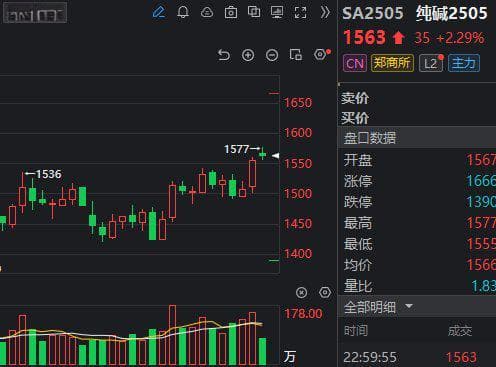Click the 成交 column header
Image resolution: width=496 pixels, height=367 pixels.
(x=460, y=331)
